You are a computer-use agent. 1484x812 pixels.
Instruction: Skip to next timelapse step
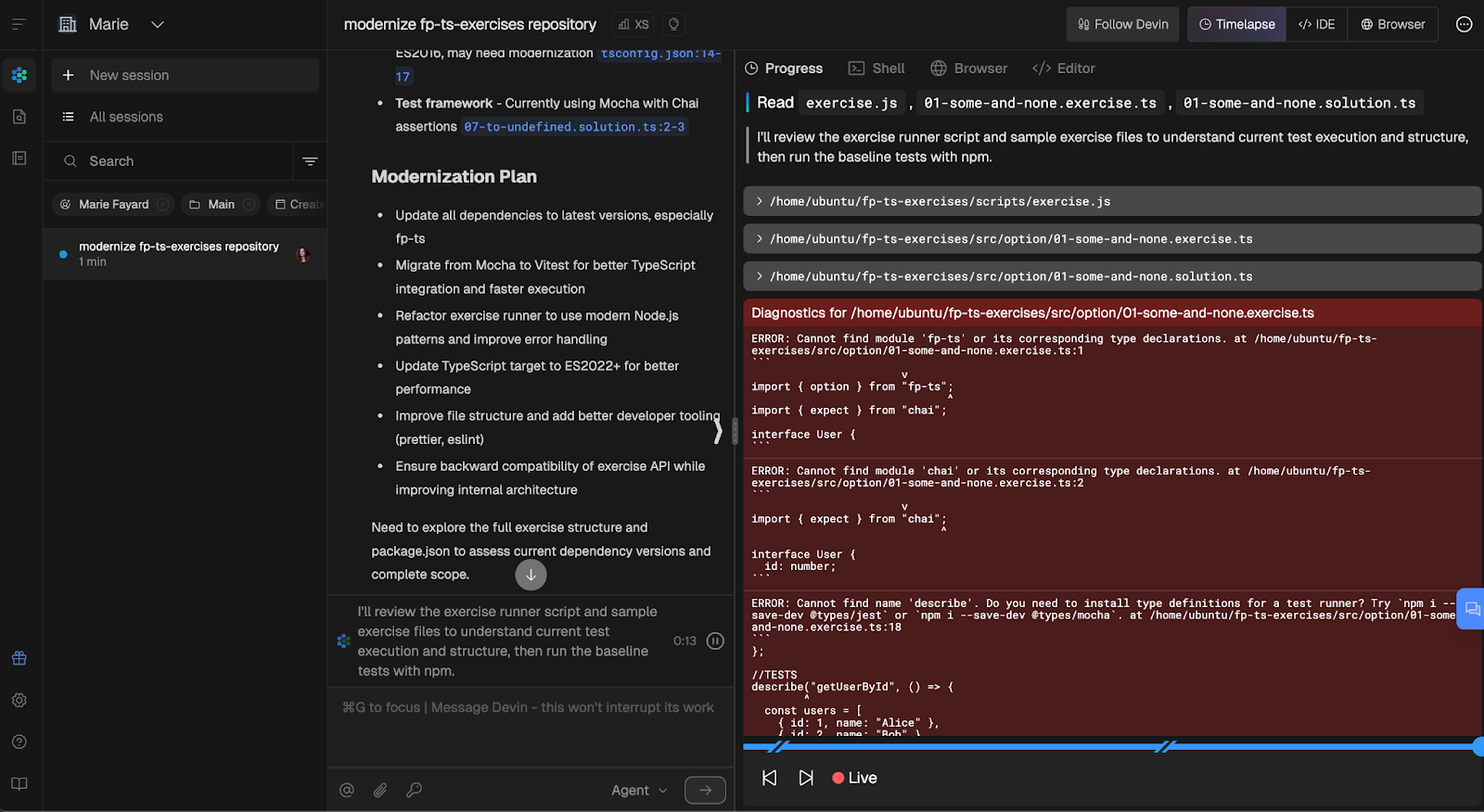coord(806,778)
